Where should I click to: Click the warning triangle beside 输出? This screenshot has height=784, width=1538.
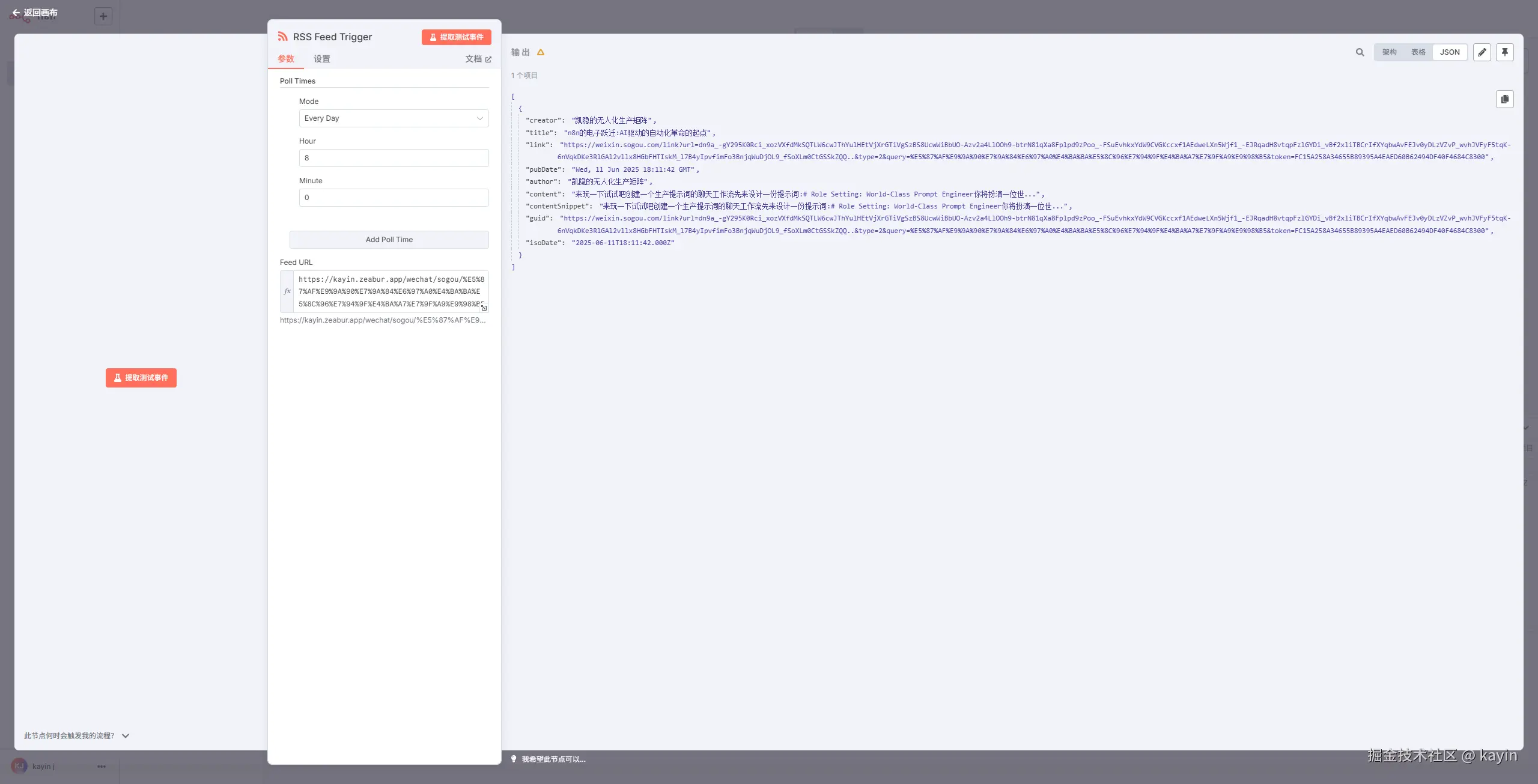pyautogui.click(x=541, y=52)
